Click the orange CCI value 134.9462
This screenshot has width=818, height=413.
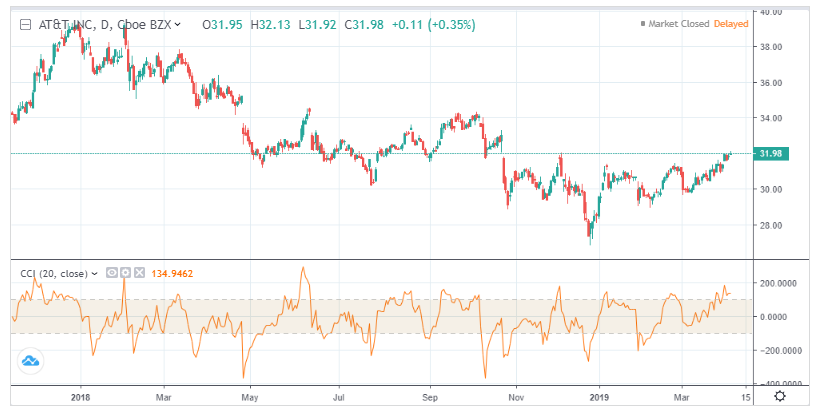pos(173,273)
